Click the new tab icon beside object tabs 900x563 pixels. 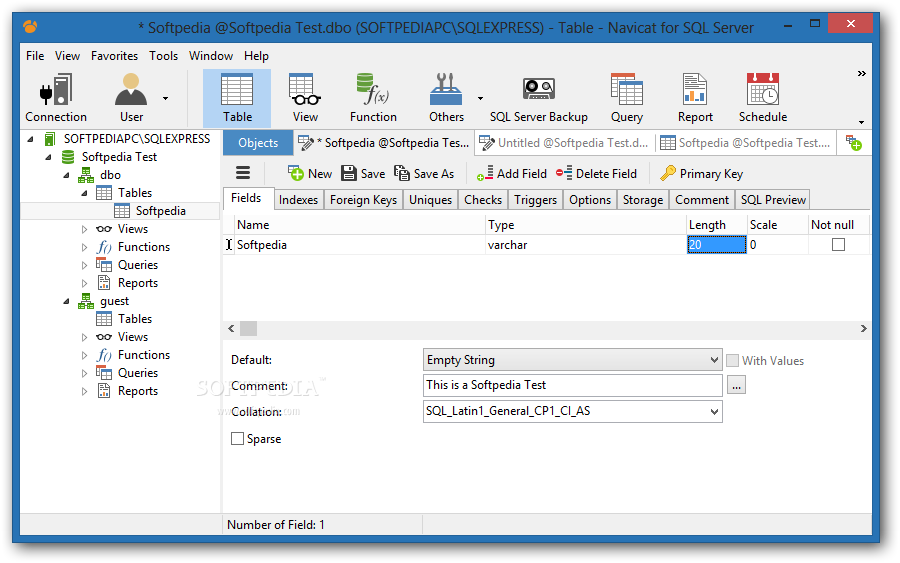[854, 143]
